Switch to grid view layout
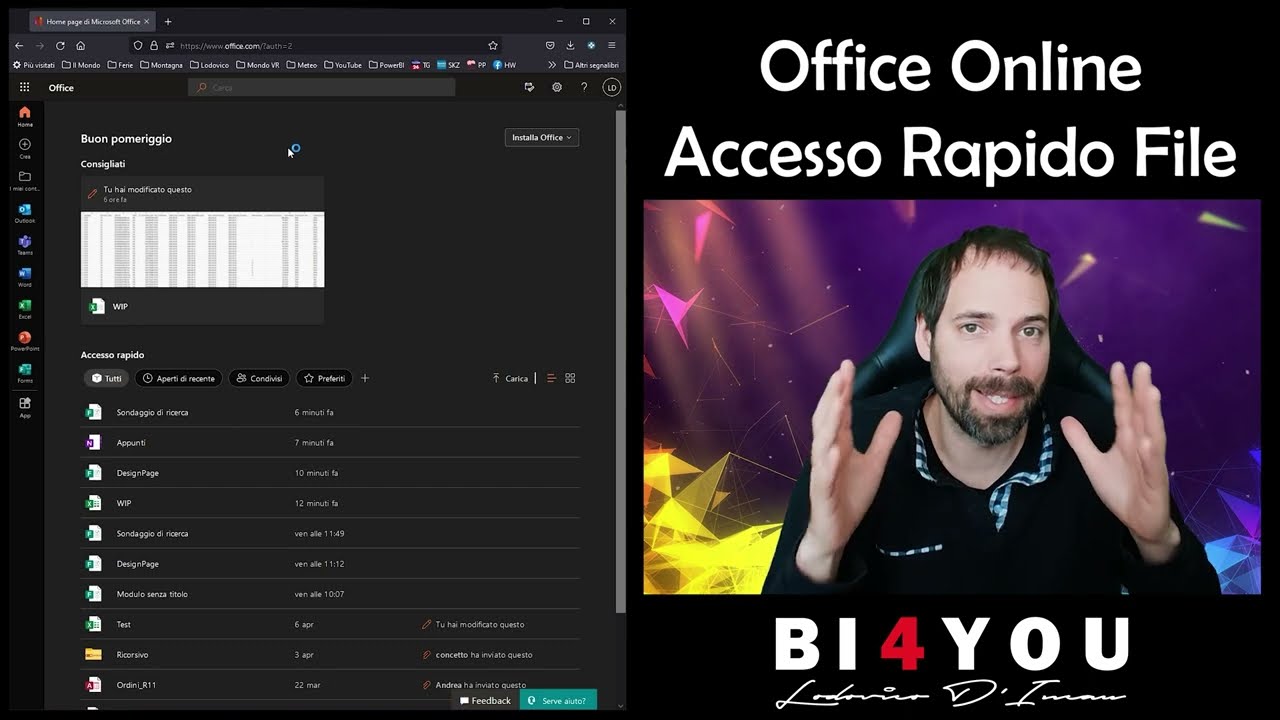1280x720 pixels. click(570, 378)
